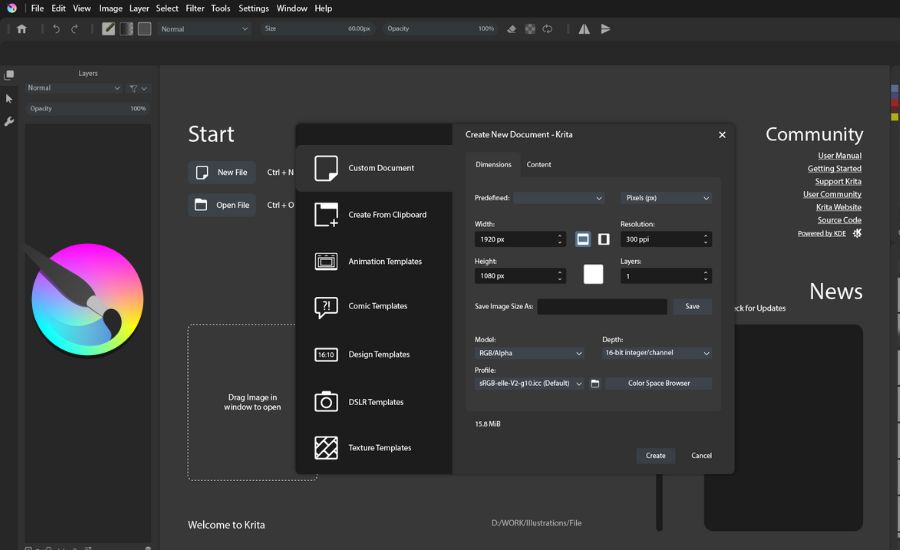Click the Create From Clipboard icon

[326, 214]
